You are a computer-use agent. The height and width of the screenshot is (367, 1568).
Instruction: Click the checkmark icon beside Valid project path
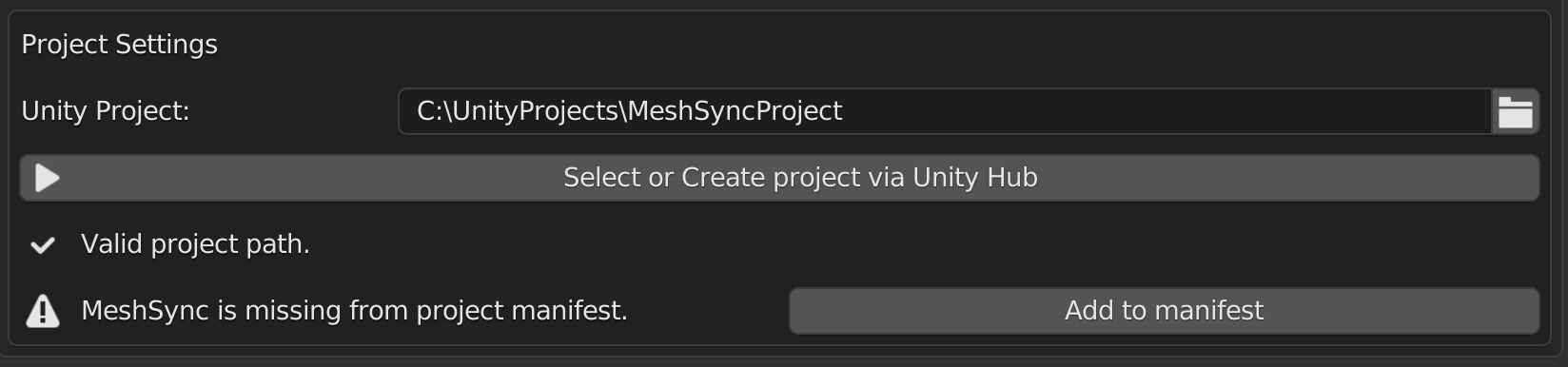point(43,245)
